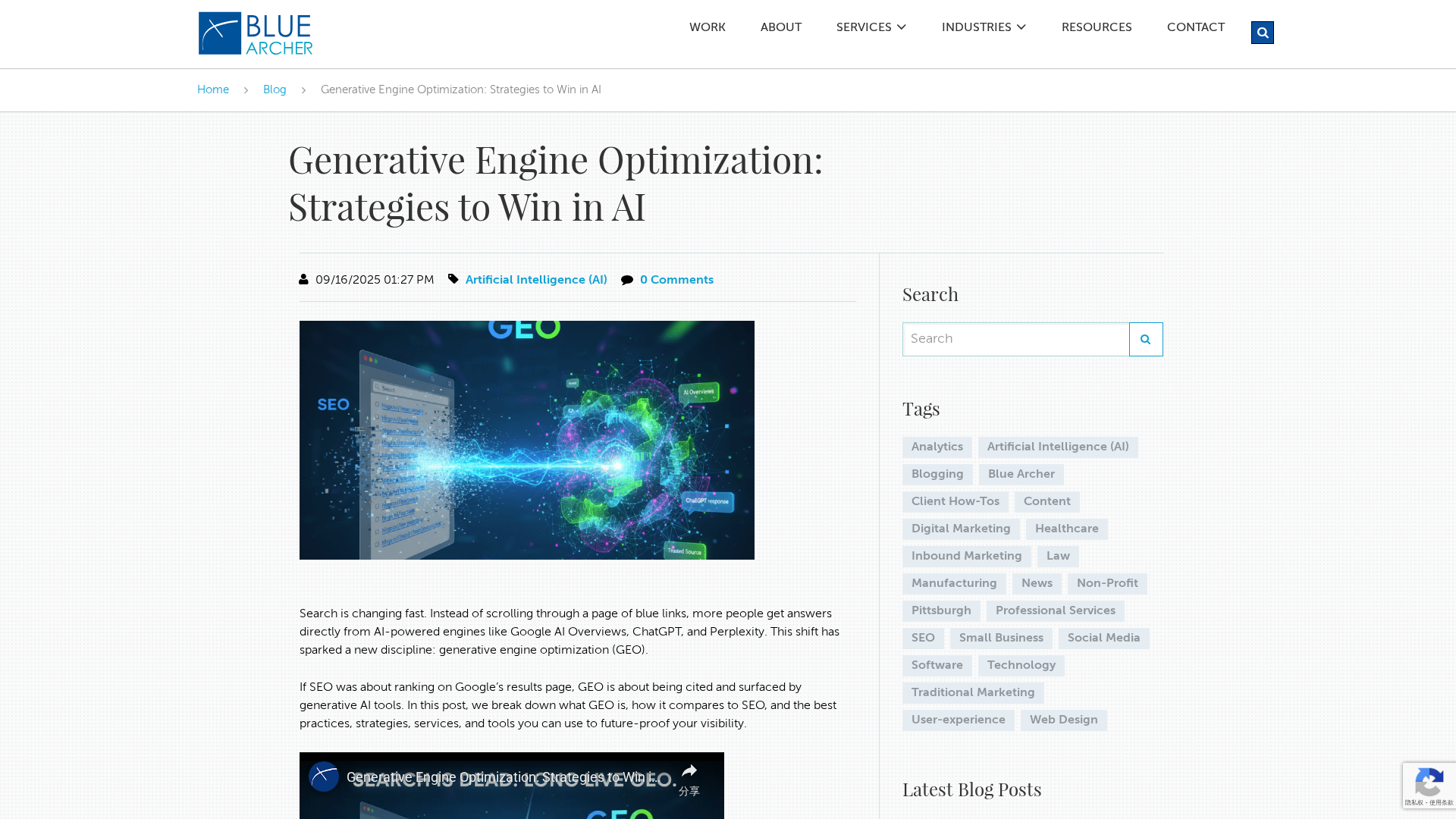Viewport: 1456px width, 819px height.
Task: Open the header search icon button
Action: 1262,33
